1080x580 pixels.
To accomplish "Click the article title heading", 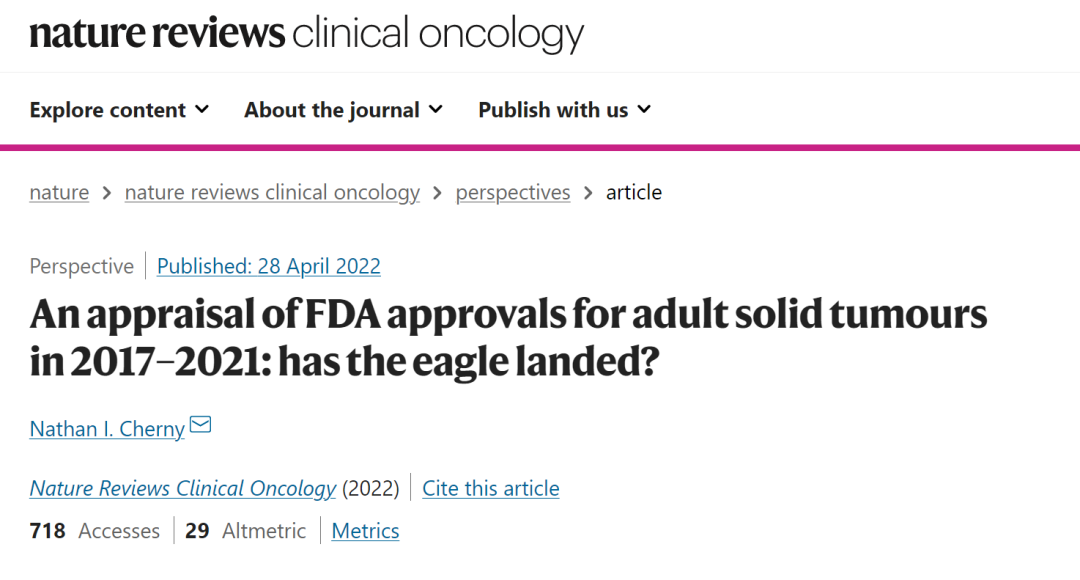I will pos(508,337).
